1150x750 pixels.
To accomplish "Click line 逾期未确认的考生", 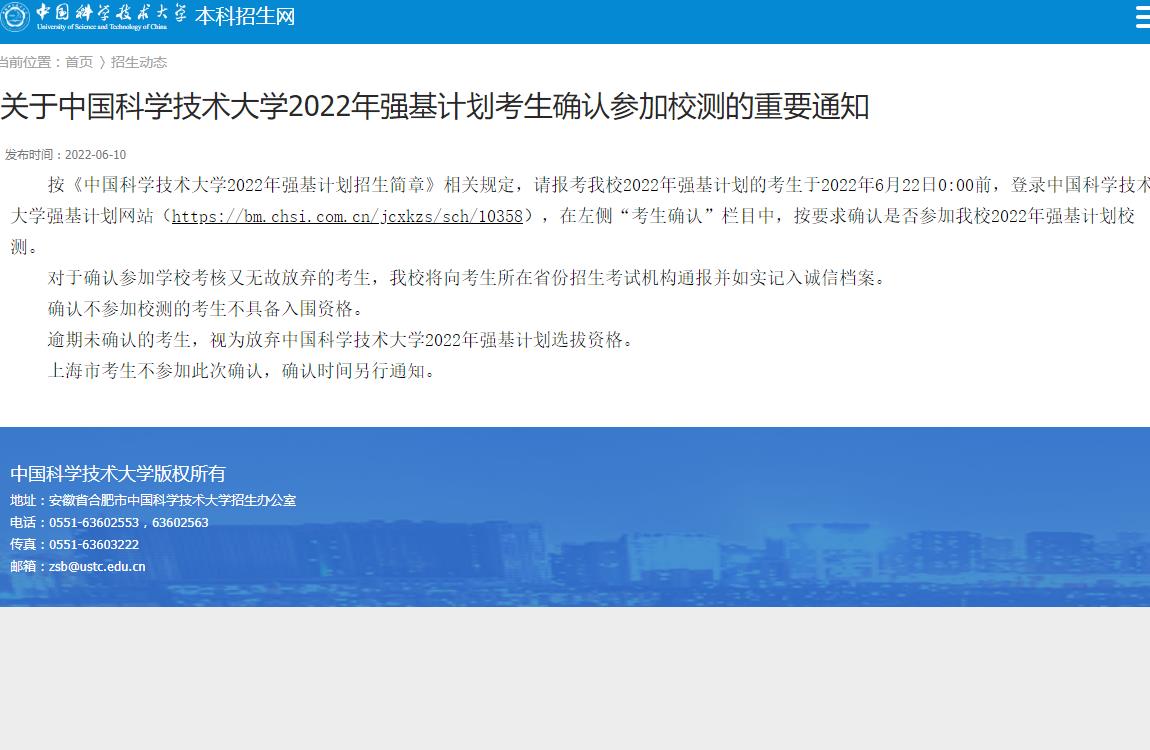I will point(342,339).
